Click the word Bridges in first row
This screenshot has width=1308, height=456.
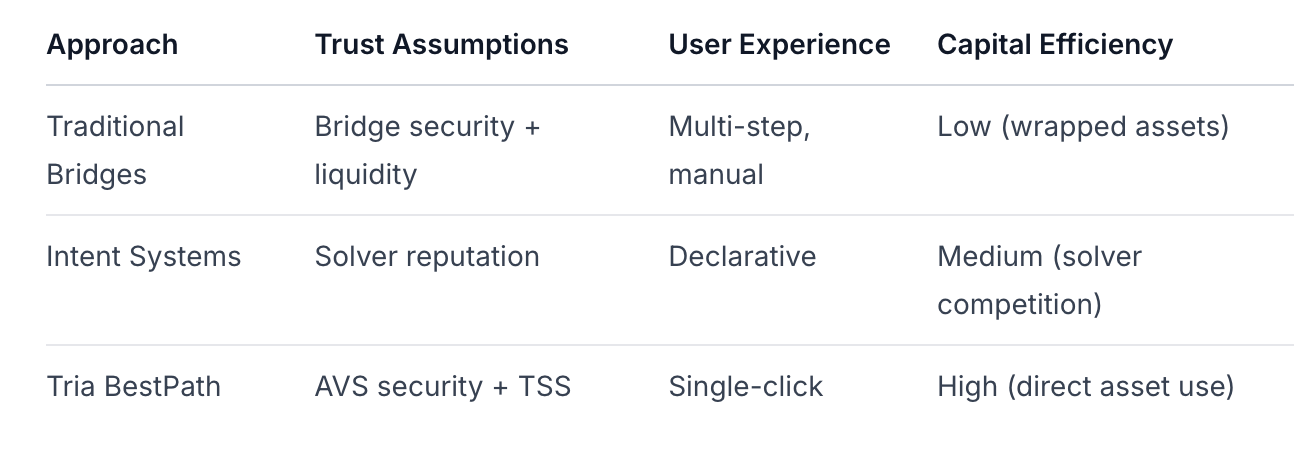point(96,174)
